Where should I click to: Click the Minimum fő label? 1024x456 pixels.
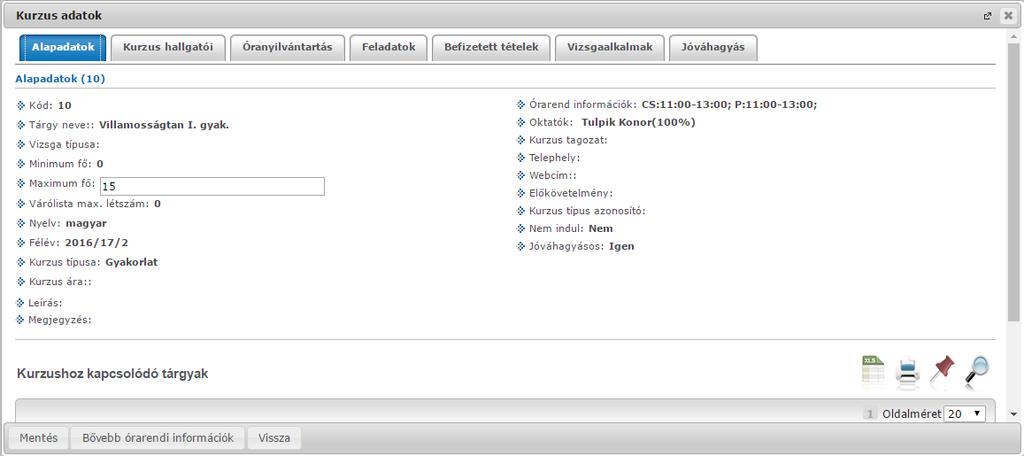click(61, 164)
